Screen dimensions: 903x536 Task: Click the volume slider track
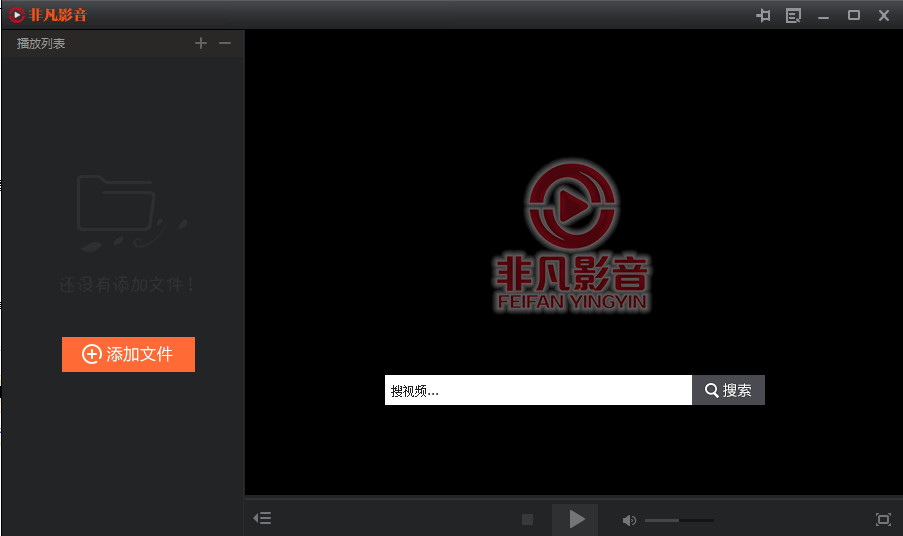(x=679, y=520)
